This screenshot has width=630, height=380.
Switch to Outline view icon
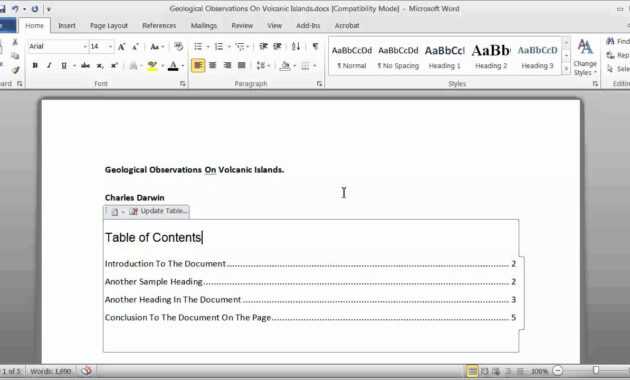point(508,371)
